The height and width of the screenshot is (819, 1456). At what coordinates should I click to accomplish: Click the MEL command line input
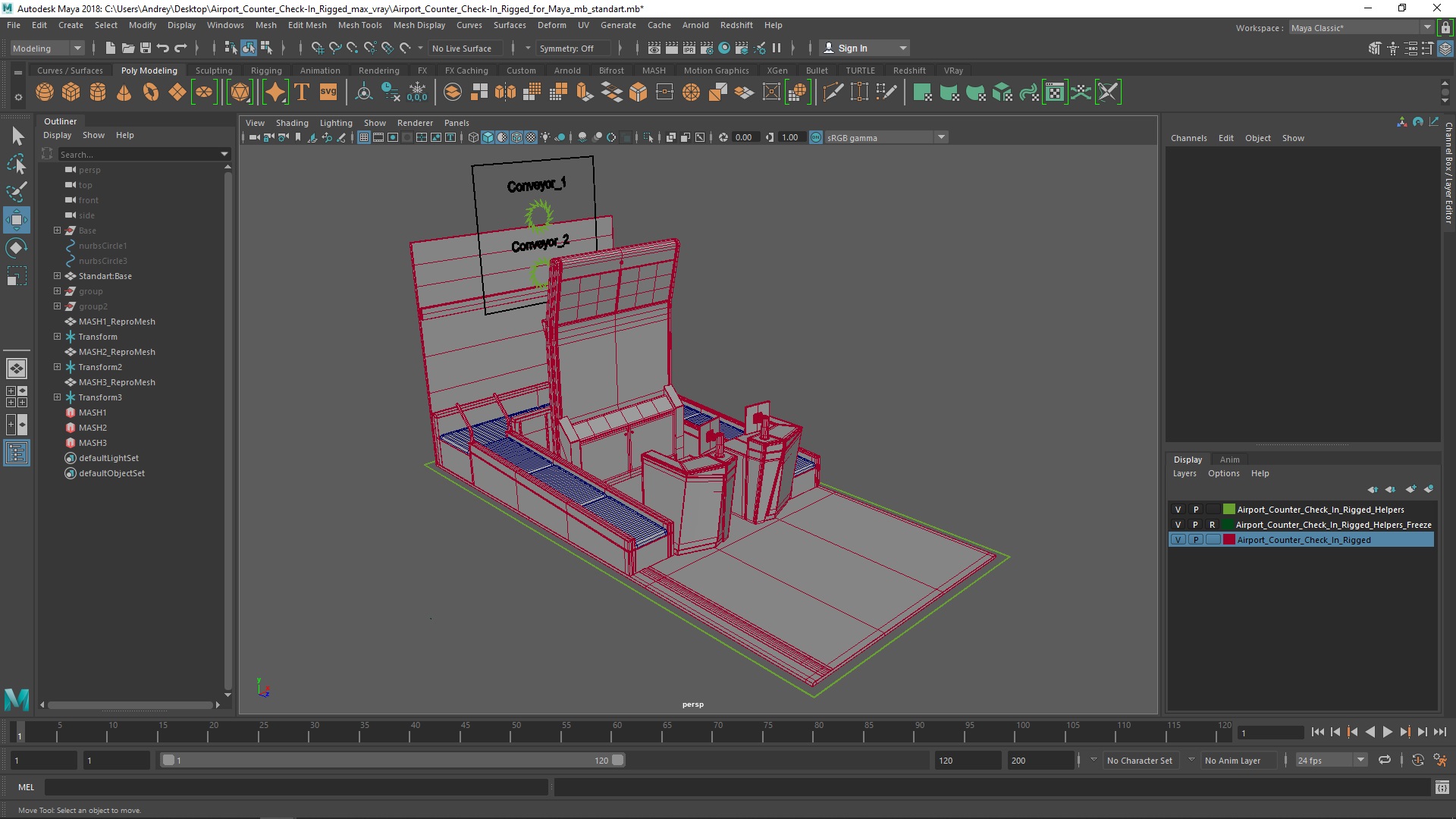tap(296, 787)
